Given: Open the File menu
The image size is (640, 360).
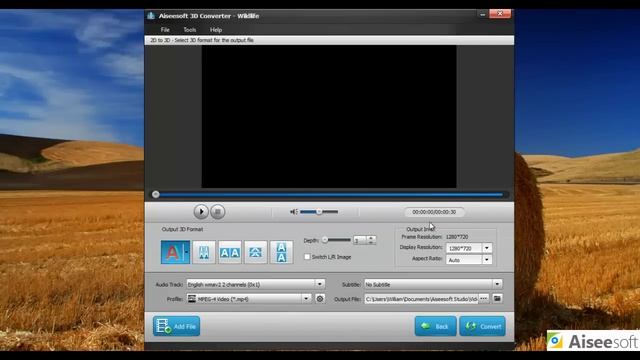Looking at the screenshot, I should coord(165,30).
